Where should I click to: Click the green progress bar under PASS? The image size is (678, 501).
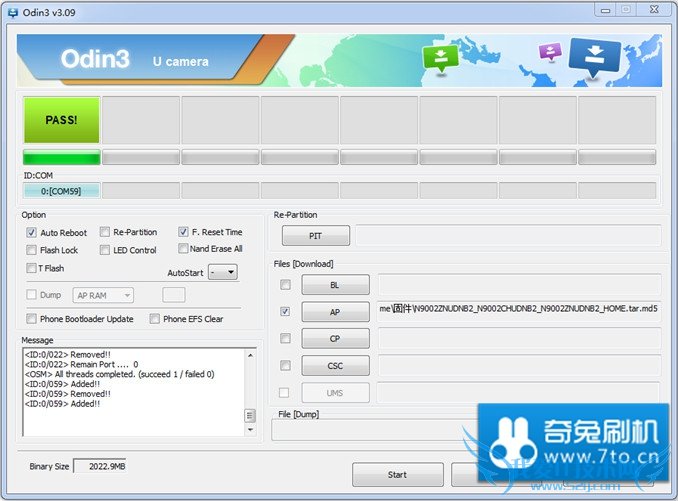pyautogui.click(x=61, y=157)
